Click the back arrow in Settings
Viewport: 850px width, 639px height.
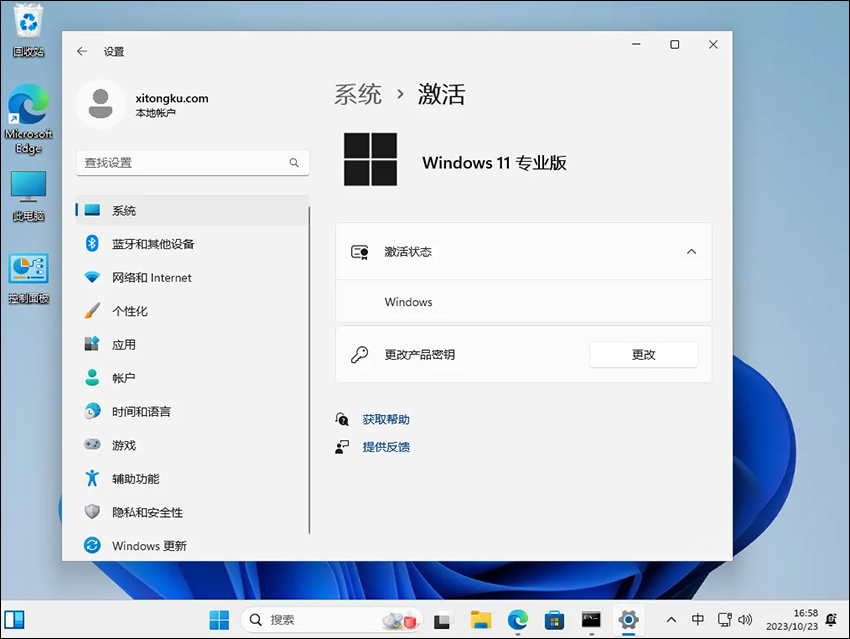coord(82,51)
